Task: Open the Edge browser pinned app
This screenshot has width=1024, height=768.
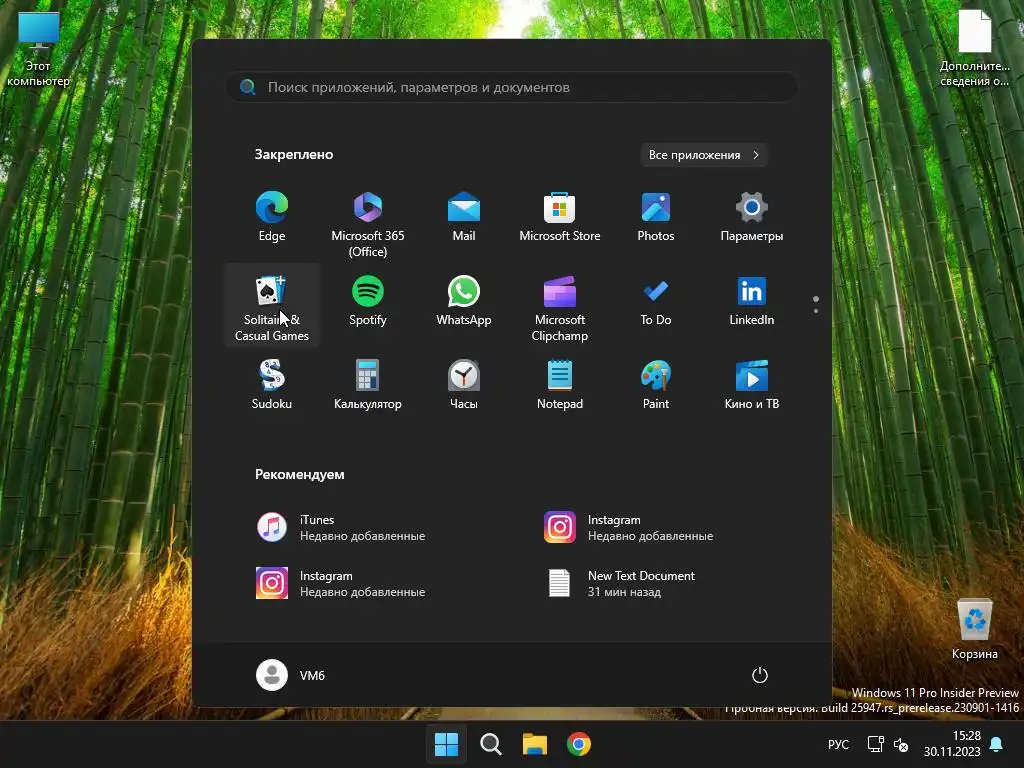Action: pyautogui.click(x=272, y=217)
